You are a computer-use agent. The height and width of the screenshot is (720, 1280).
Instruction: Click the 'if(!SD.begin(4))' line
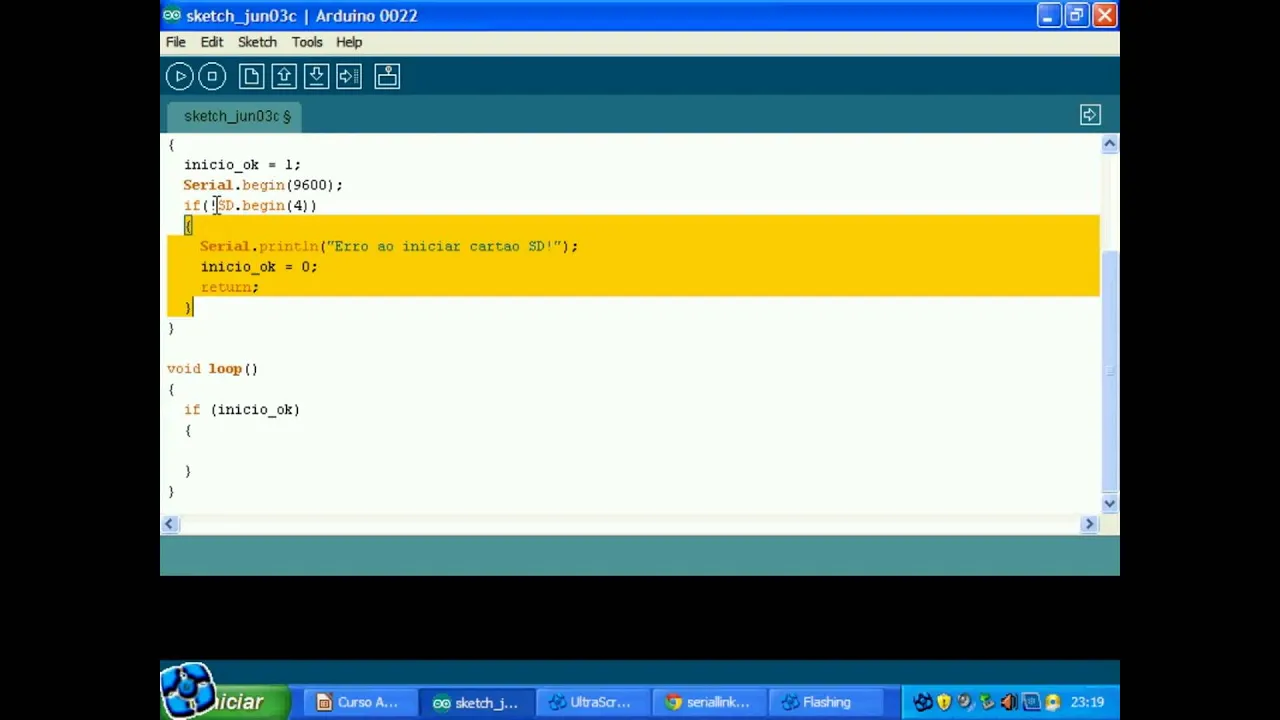(250, 206)
